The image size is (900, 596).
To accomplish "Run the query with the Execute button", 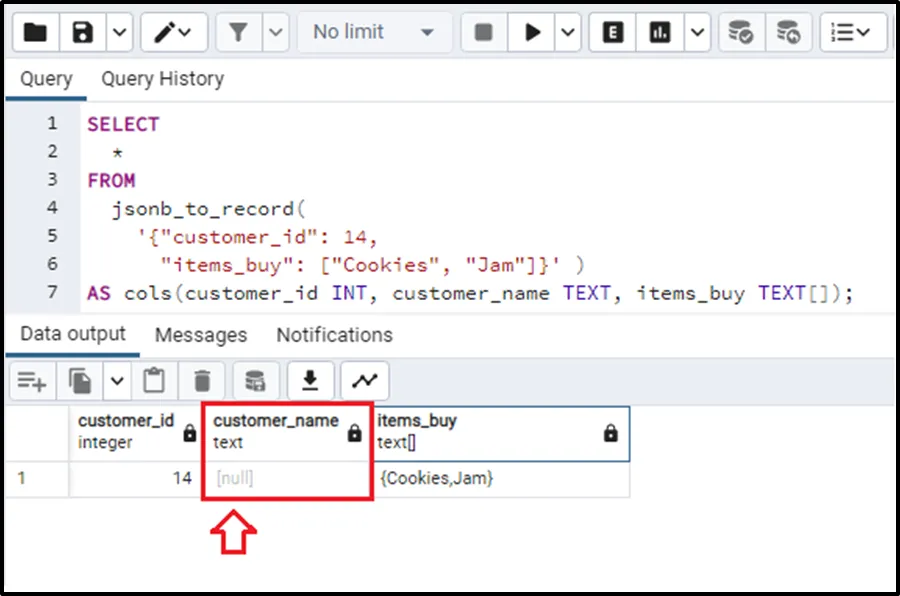I will click(532, 33).
